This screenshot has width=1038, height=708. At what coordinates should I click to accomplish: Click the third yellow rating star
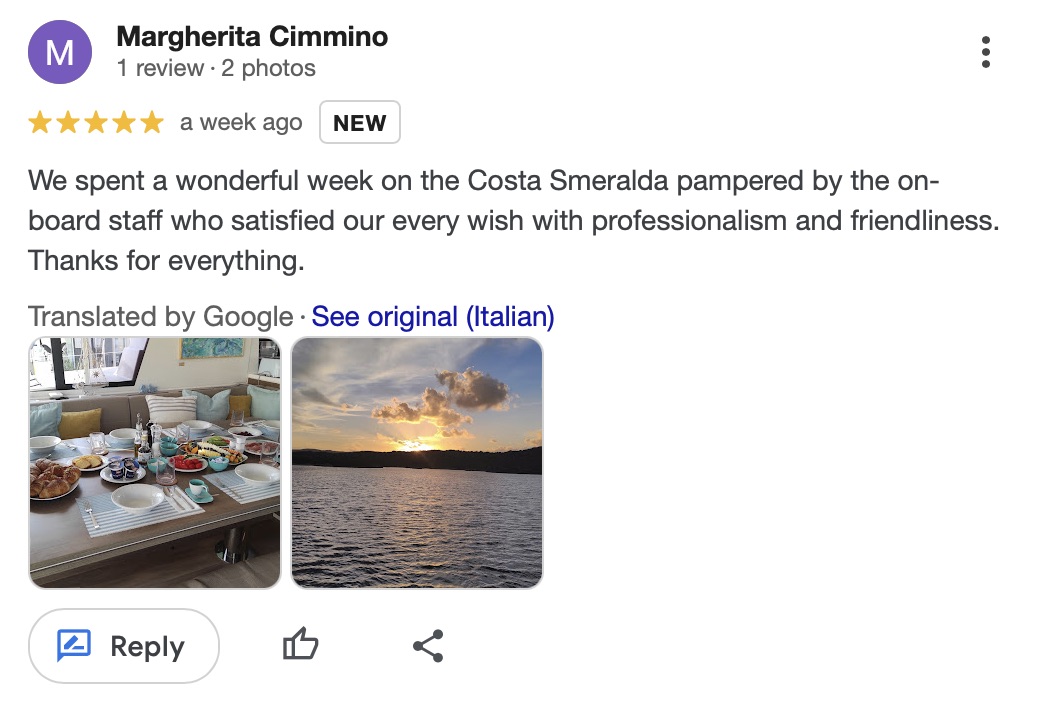(x=96, y=123)
